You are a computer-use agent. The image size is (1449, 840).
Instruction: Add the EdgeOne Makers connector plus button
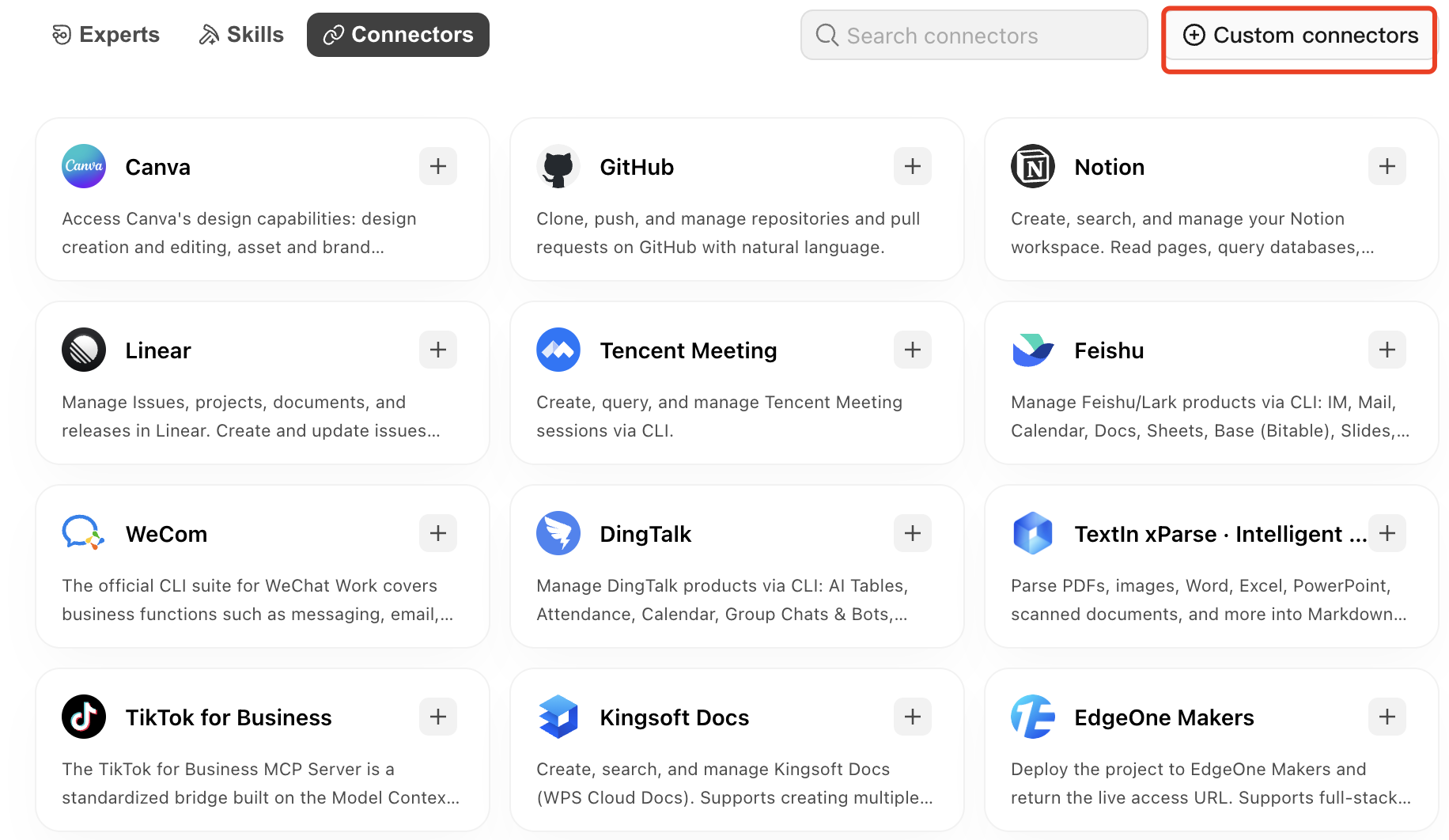click(1387, 717)
